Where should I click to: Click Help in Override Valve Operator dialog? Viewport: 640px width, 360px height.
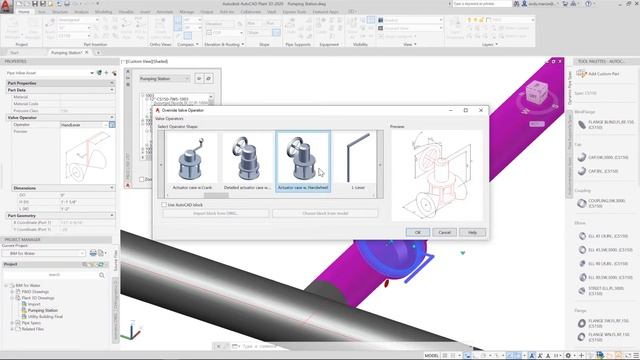pyautogui.click(x=472, y=232)
